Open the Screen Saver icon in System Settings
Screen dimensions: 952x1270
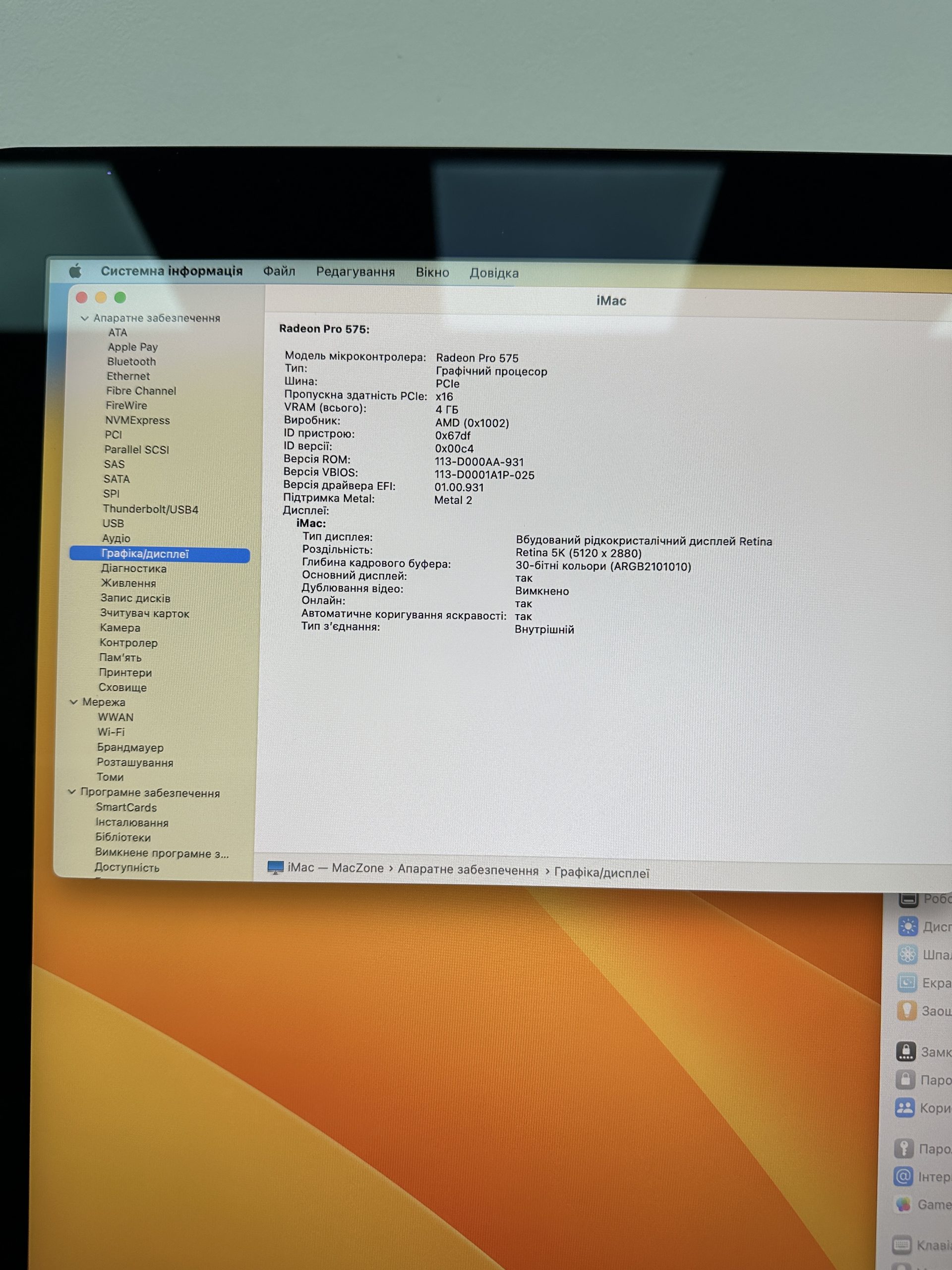[x=907, y=982]
